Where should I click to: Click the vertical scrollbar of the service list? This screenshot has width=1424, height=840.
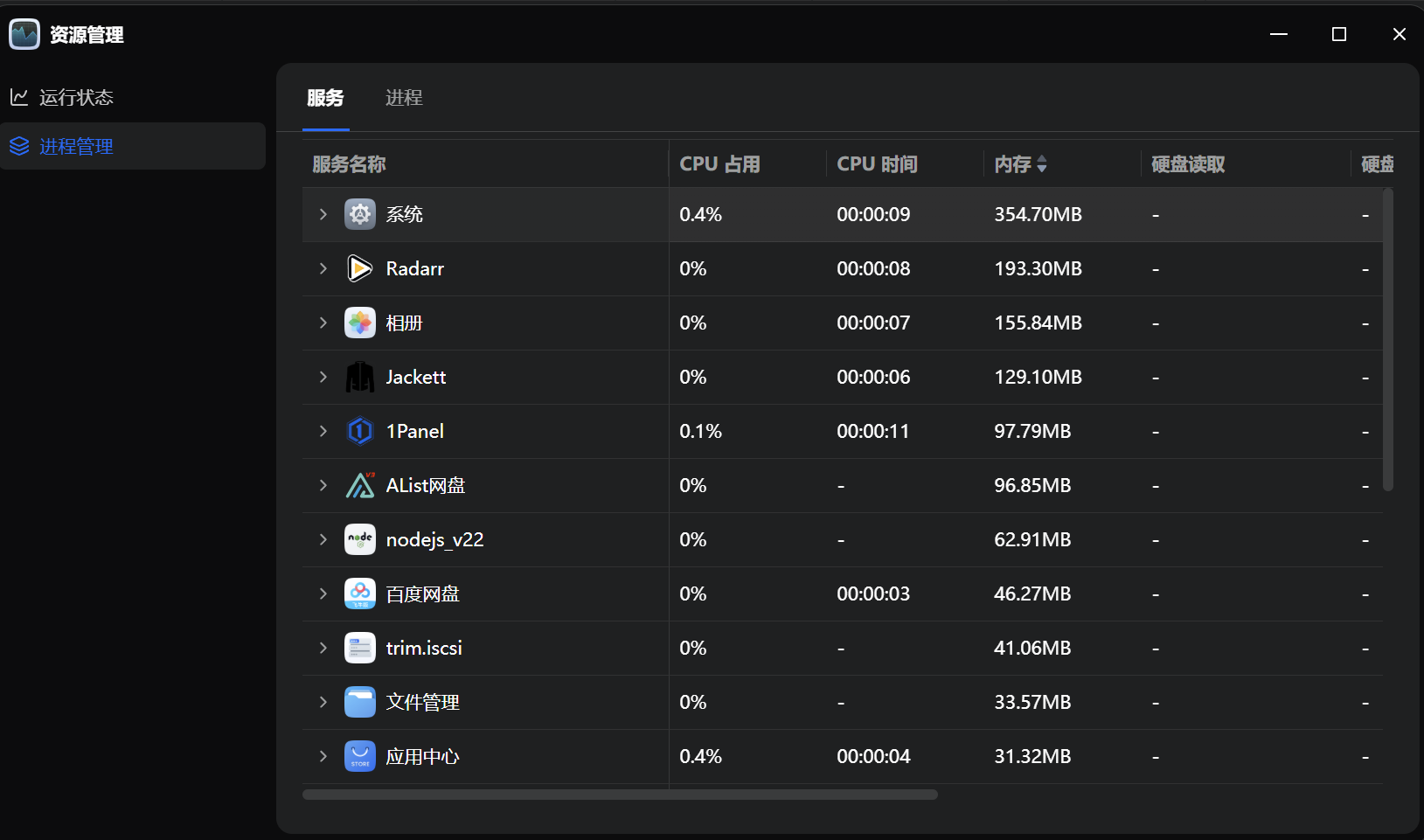click(1387, 341)
